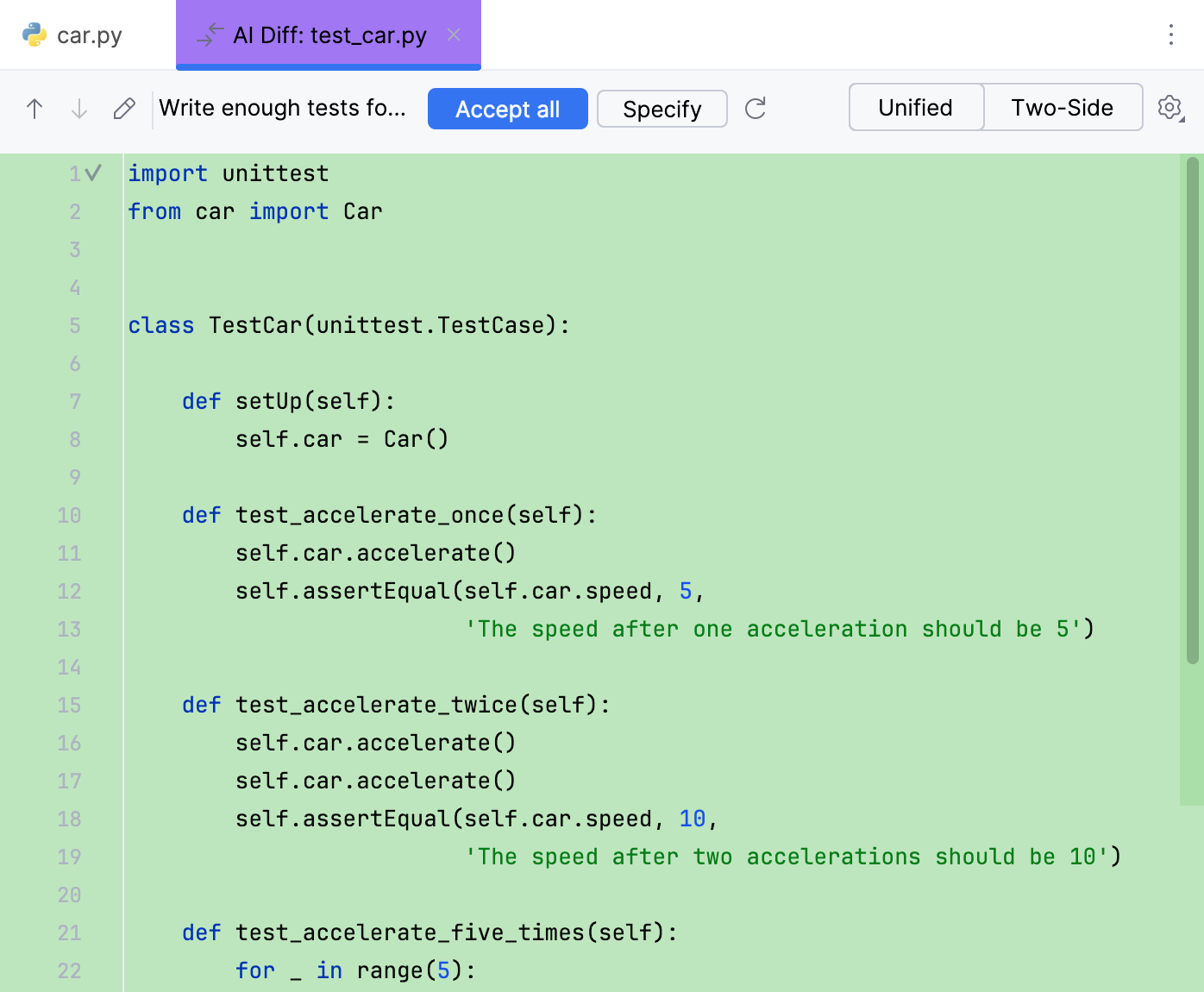Jump to the next difference with the down arrow
Viewport: 1204px width, 992px height.
click(78, 109)
